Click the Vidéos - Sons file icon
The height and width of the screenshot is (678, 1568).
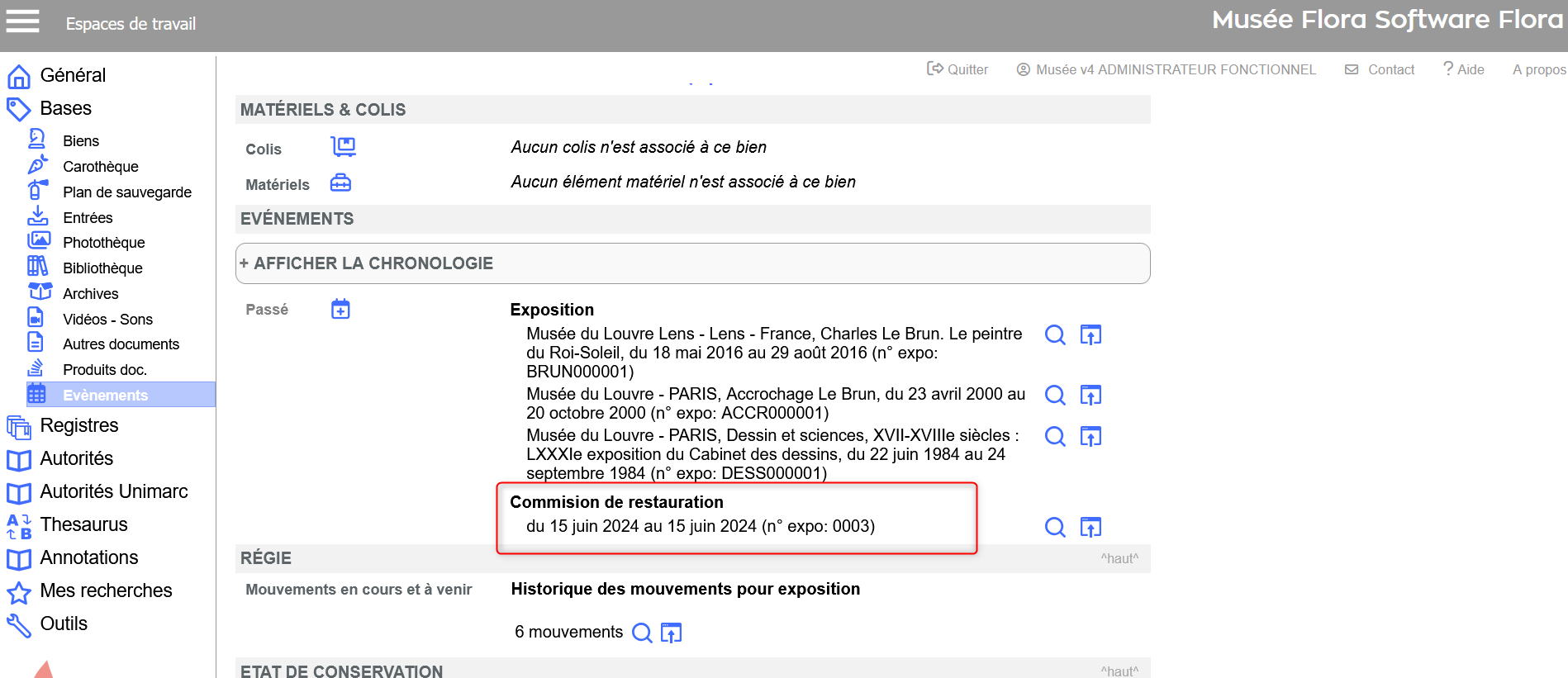coord(36,317)
